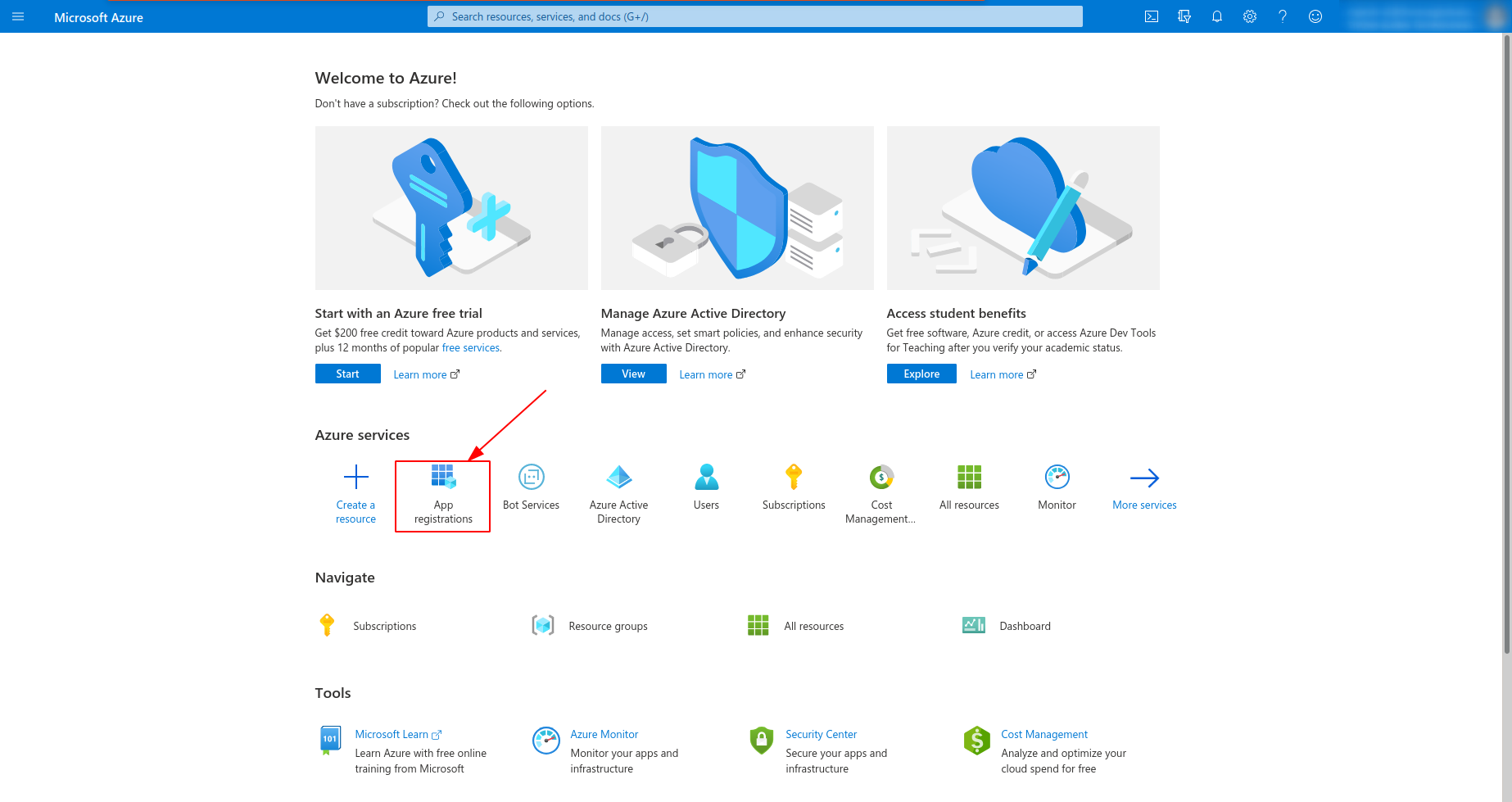Click All resources label under Navigate
Image resolution: width=1512 pixels, height=802 pixels.
(x=814, y=626)
